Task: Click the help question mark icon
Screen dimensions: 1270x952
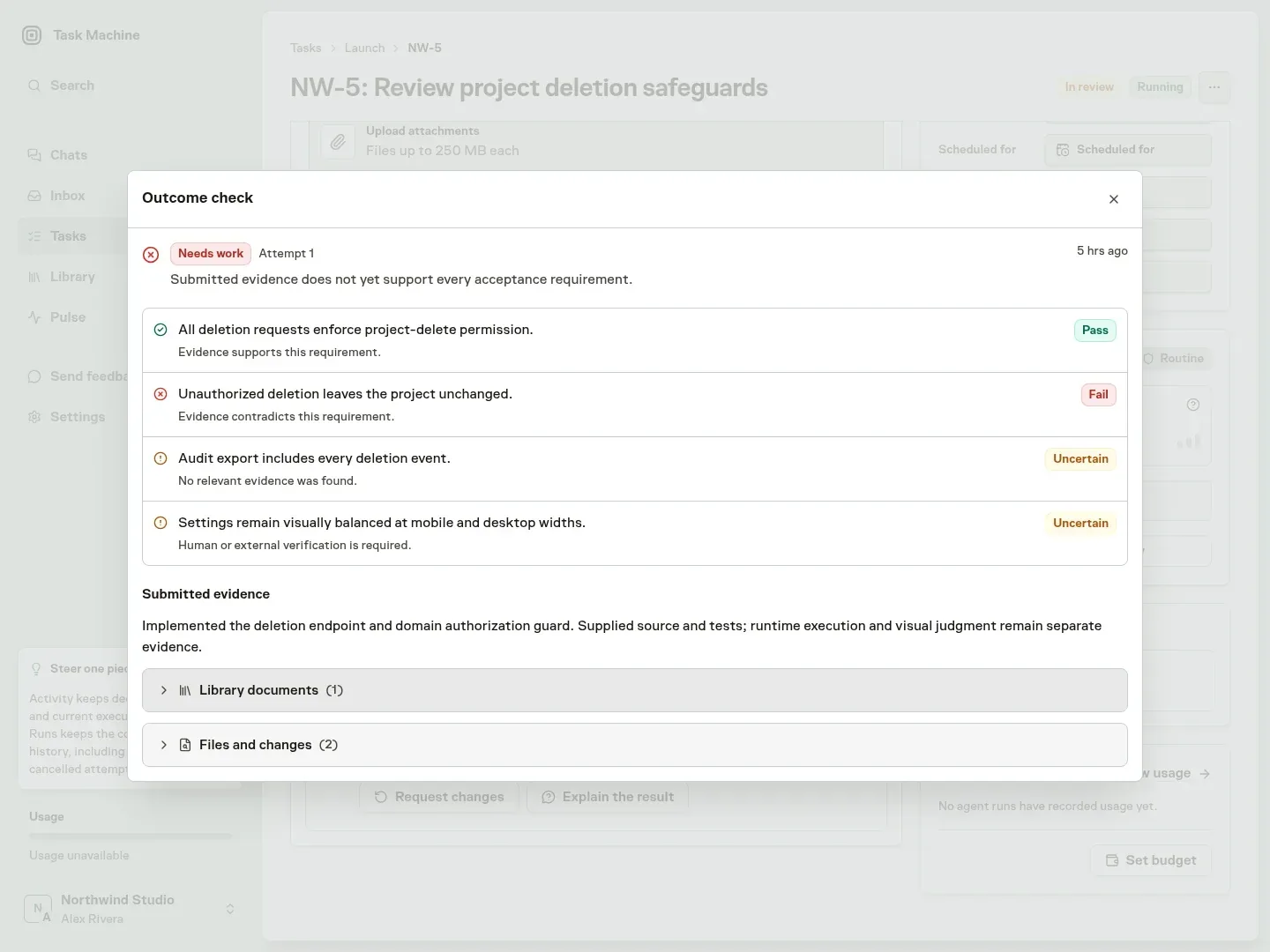Action: pos(1193,405)
